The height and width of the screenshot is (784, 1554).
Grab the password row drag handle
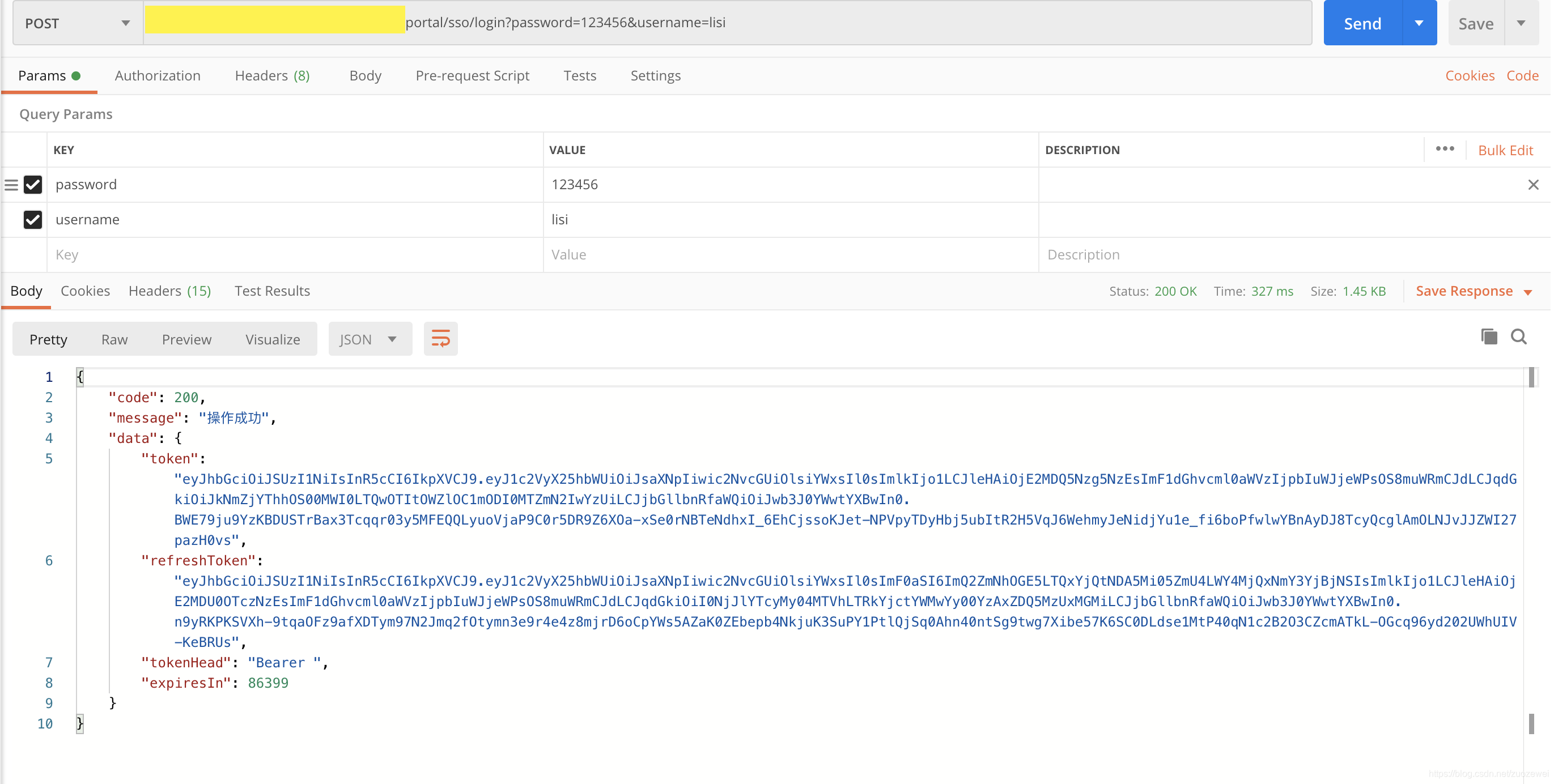(11, 185)
